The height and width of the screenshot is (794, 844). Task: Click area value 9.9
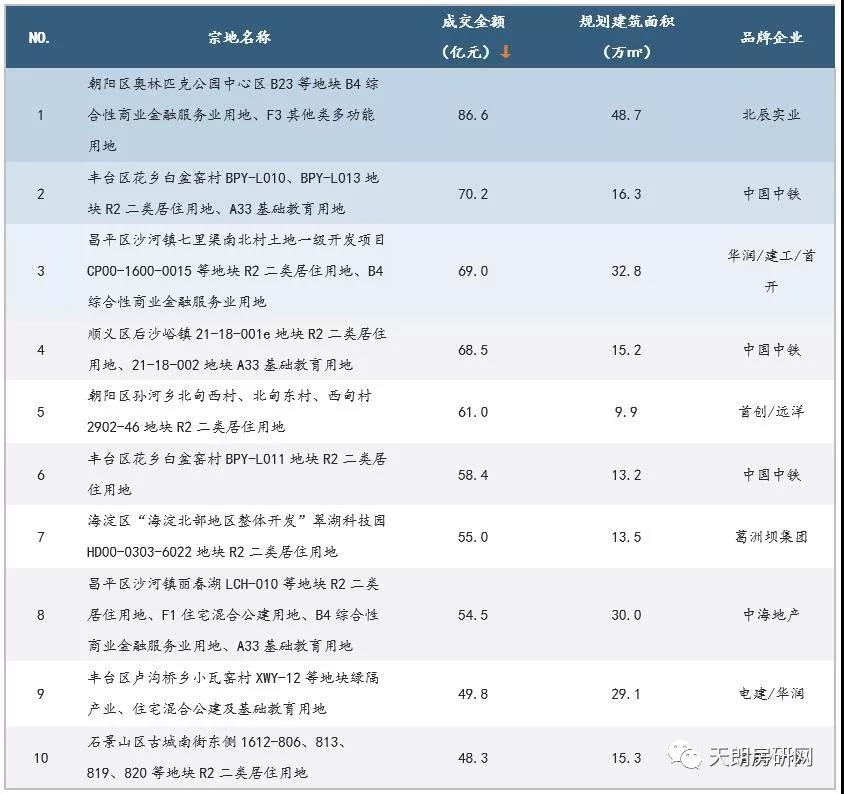coord(626,412)
